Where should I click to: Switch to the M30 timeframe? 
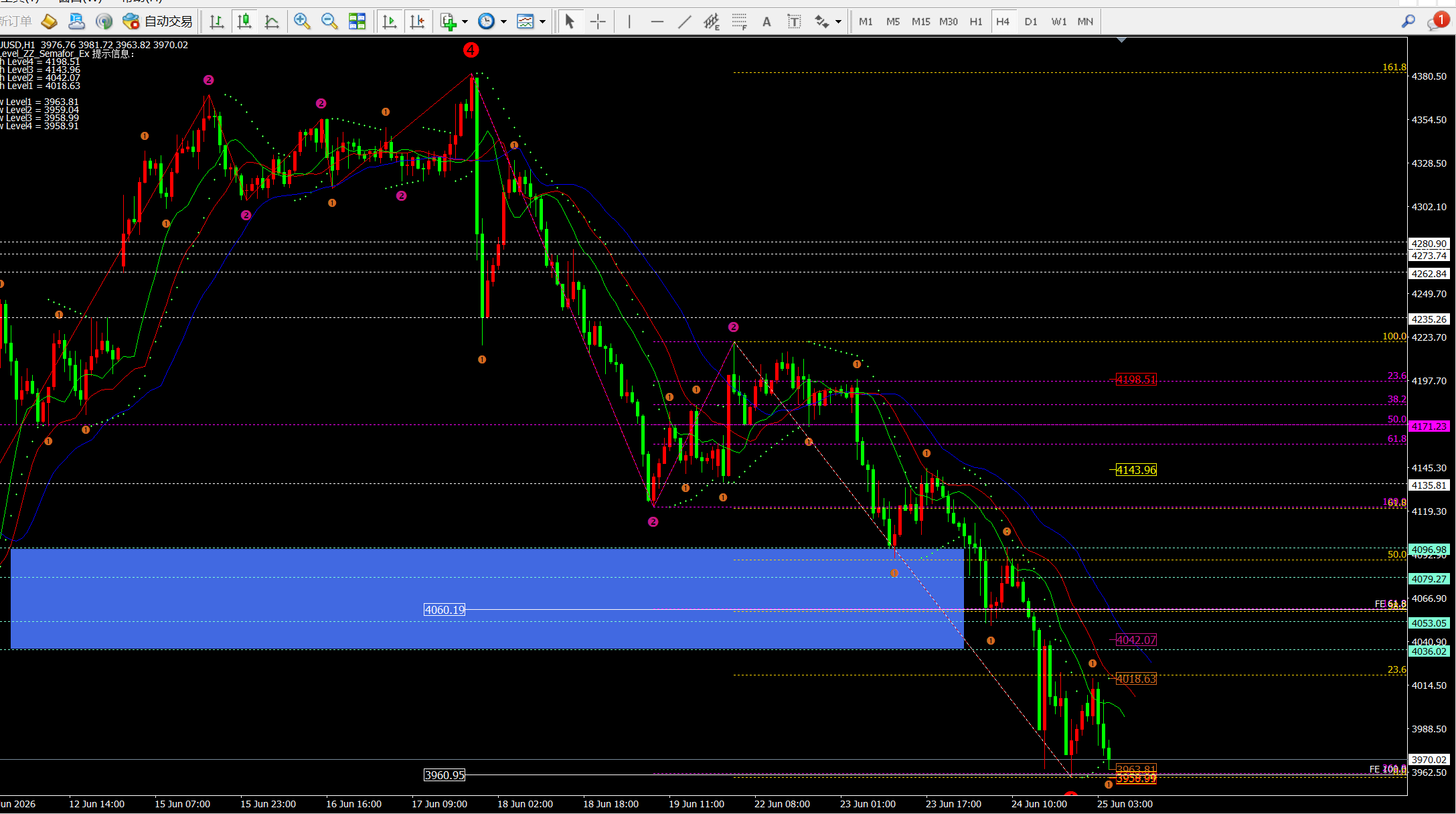[x=949, y=22]
